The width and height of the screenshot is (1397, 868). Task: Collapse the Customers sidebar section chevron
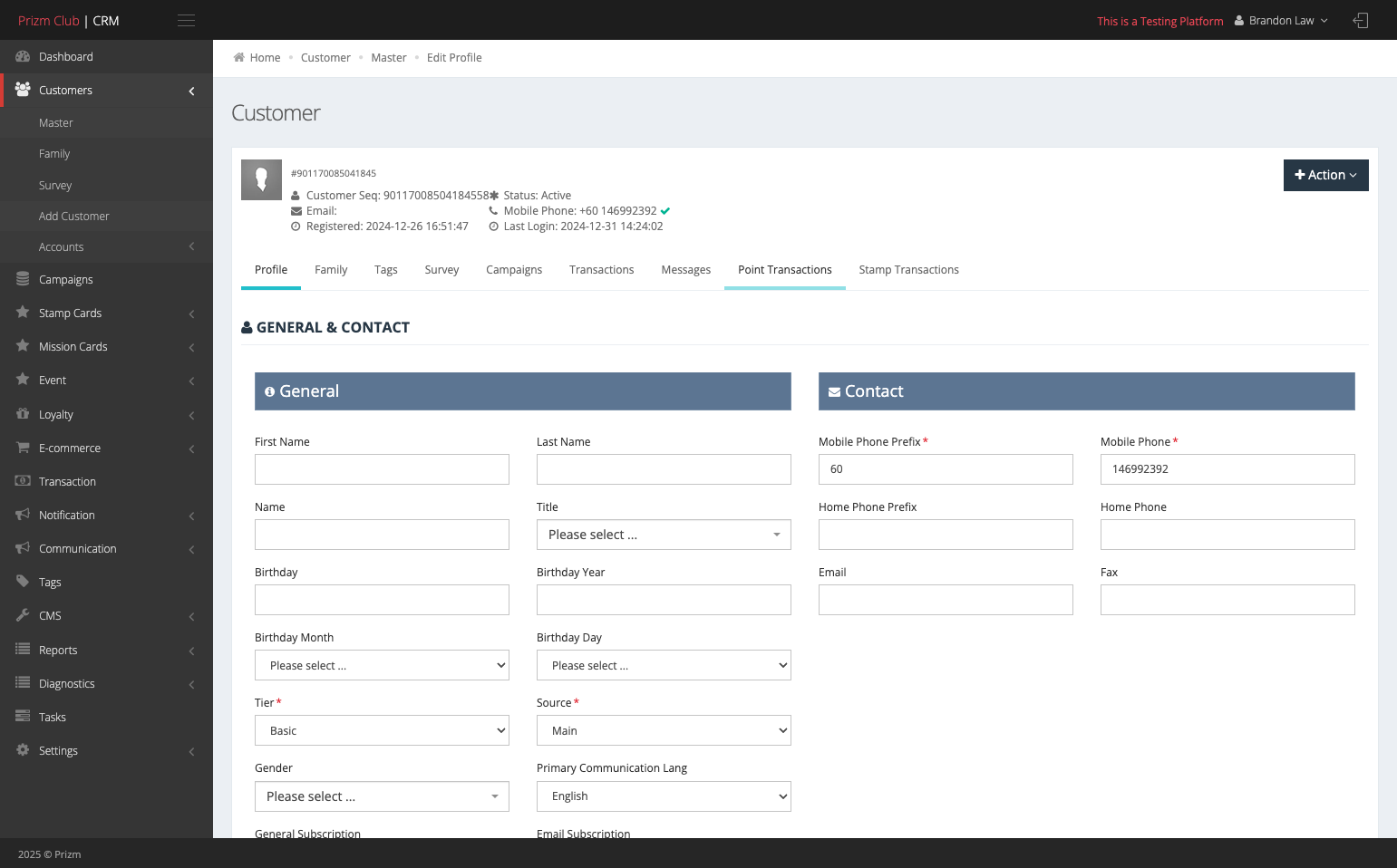click(x=191, y=91)
